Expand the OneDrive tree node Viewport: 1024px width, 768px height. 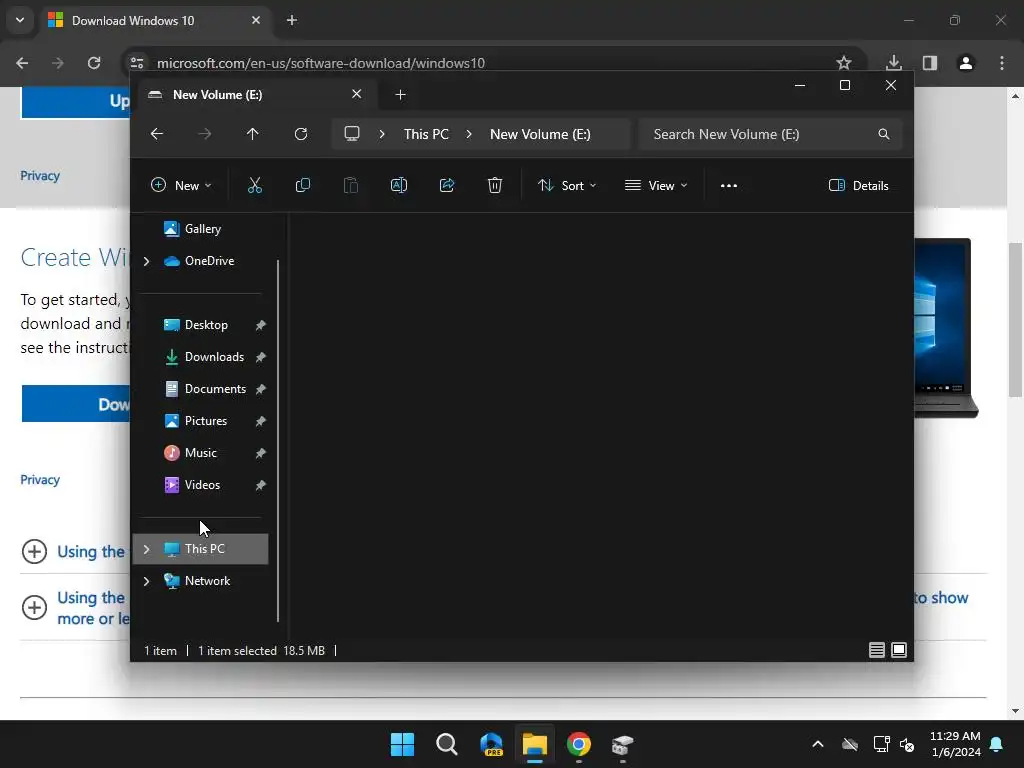pos(146,261)
